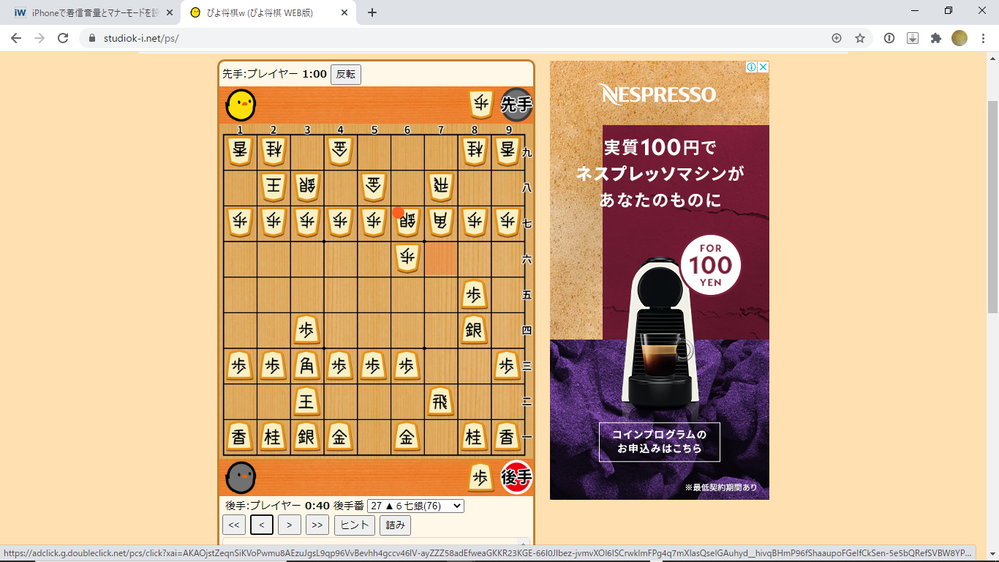This screenshot has width=999, height=562.
Task: Select the inverted pawn at file 6 rank 六
Action: coord(407,257)
